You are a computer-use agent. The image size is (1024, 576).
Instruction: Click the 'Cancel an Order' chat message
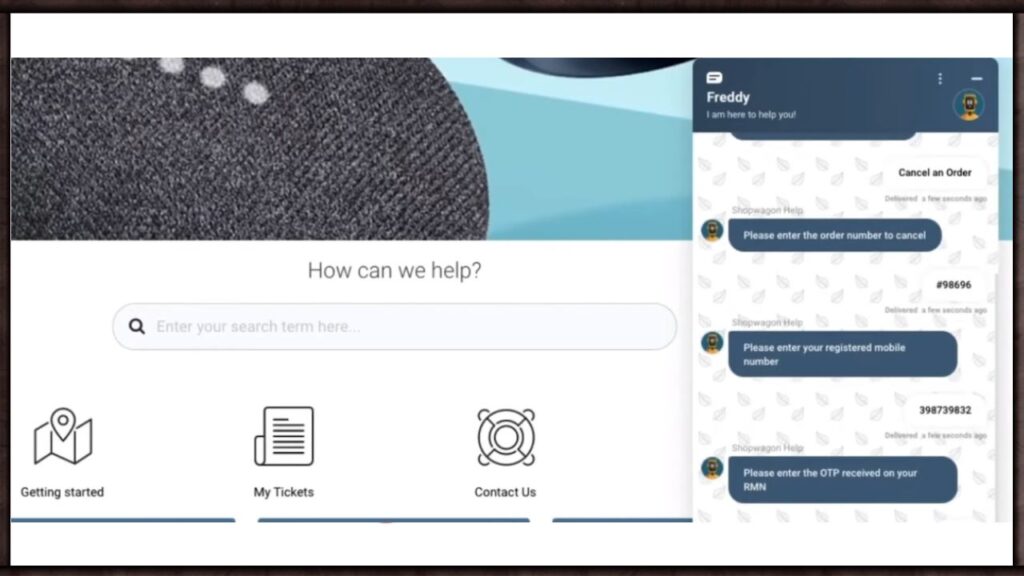935,173
